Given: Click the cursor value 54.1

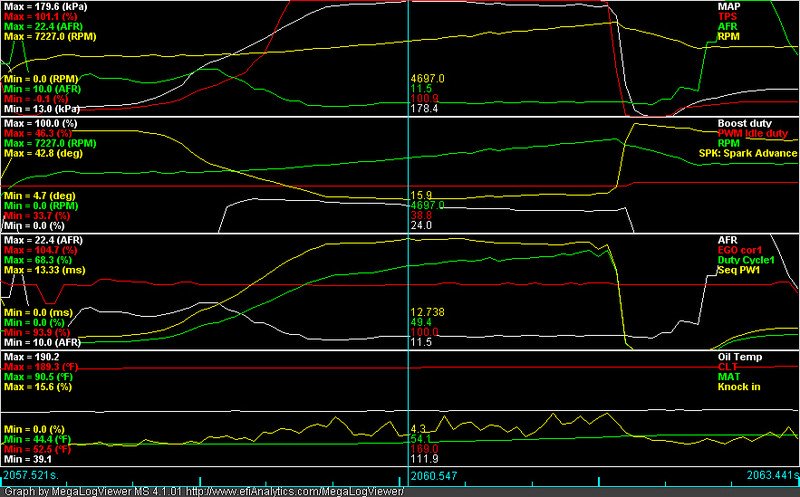Looking at the screenshot, I should (x=421, y=440).
